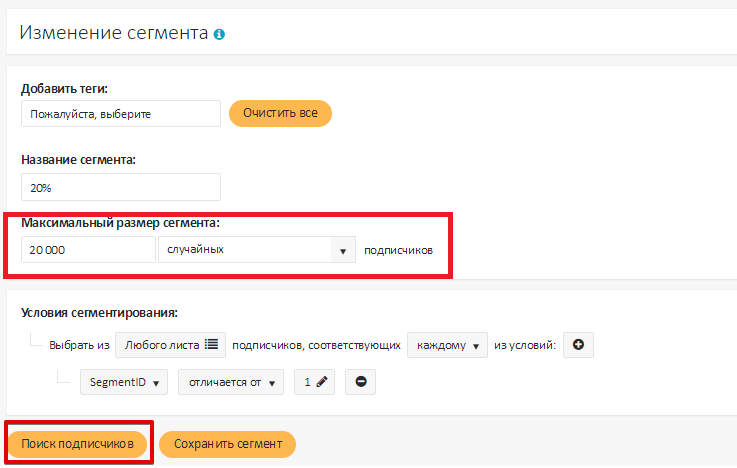Open the SegmentID field dropdown

pos(124,382)
